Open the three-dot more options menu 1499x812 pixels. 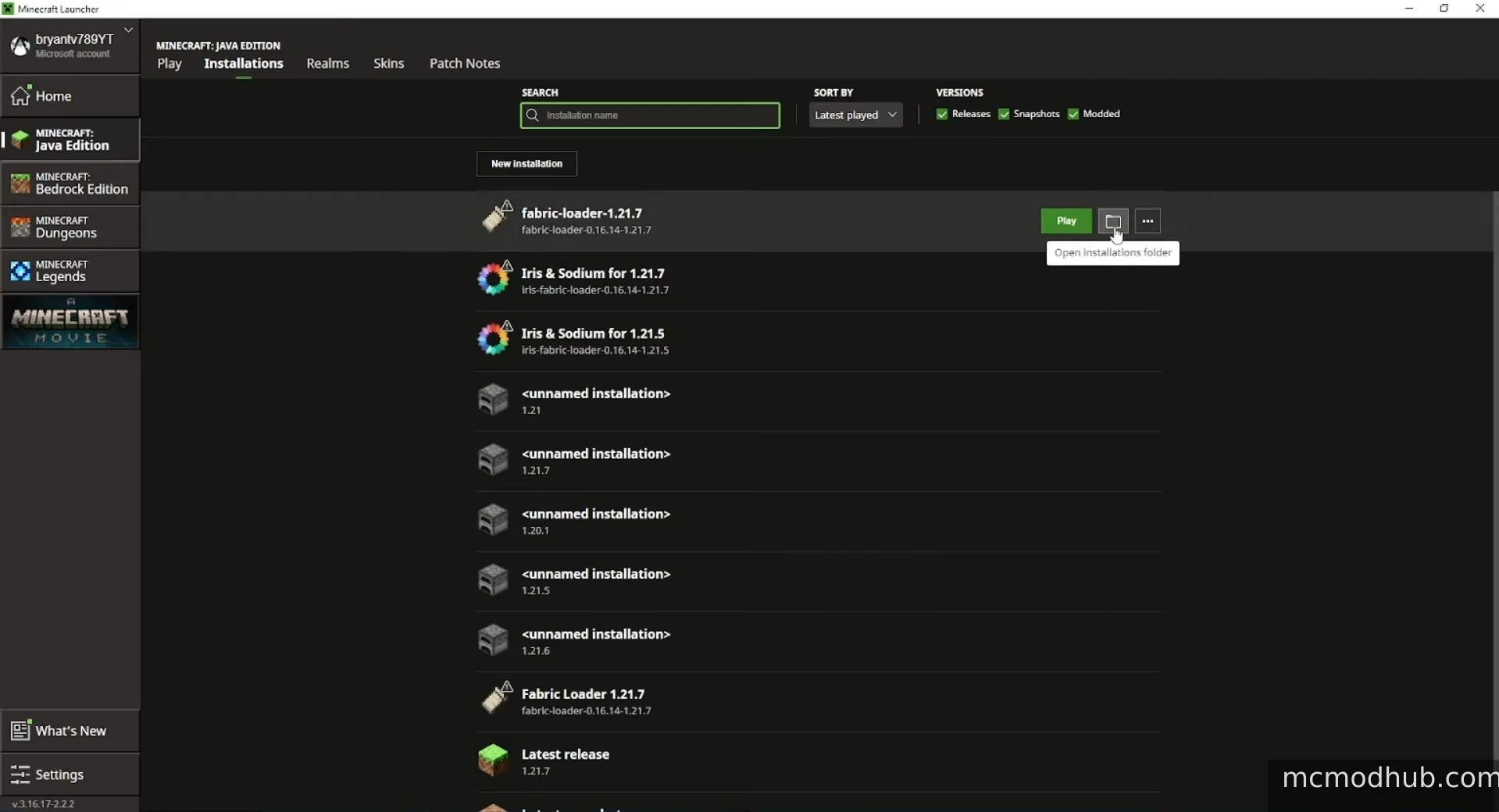(x=1147, y=221)
